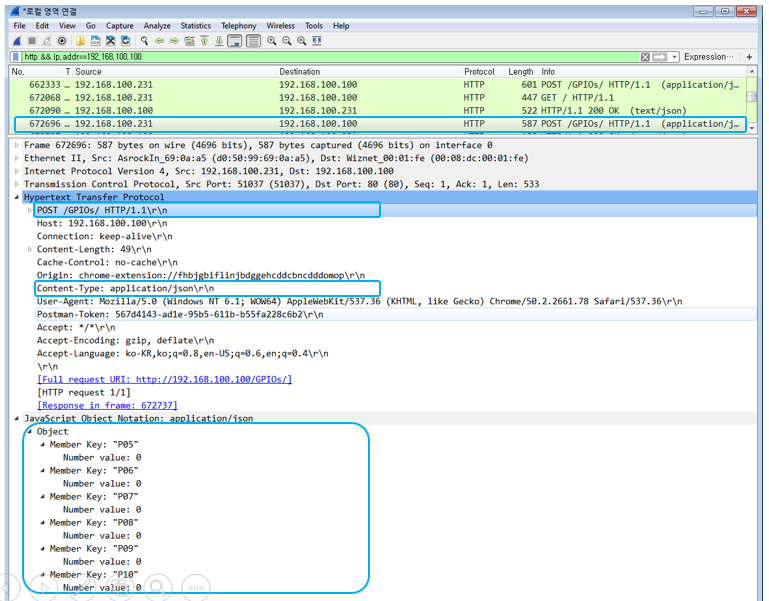The image size is (769, 601).
Task: Sort by the Length column header
Action: [x=523, y=72]
